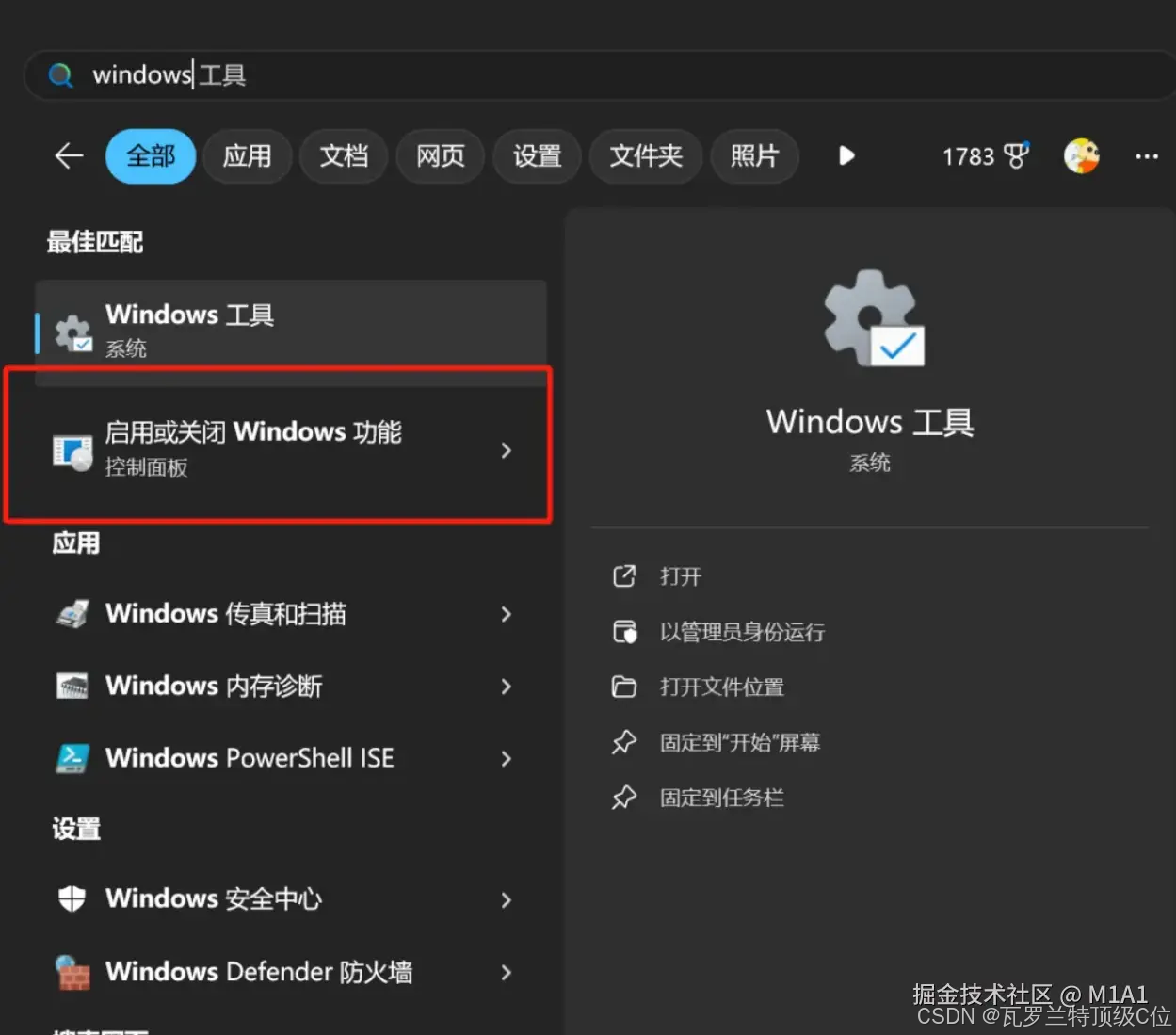Image resolution: width=1176 pixels, height=1035 pixels.
Task: Click the PowerShell ISE icon
Action: pyautogui.click(x=72, y=758)
